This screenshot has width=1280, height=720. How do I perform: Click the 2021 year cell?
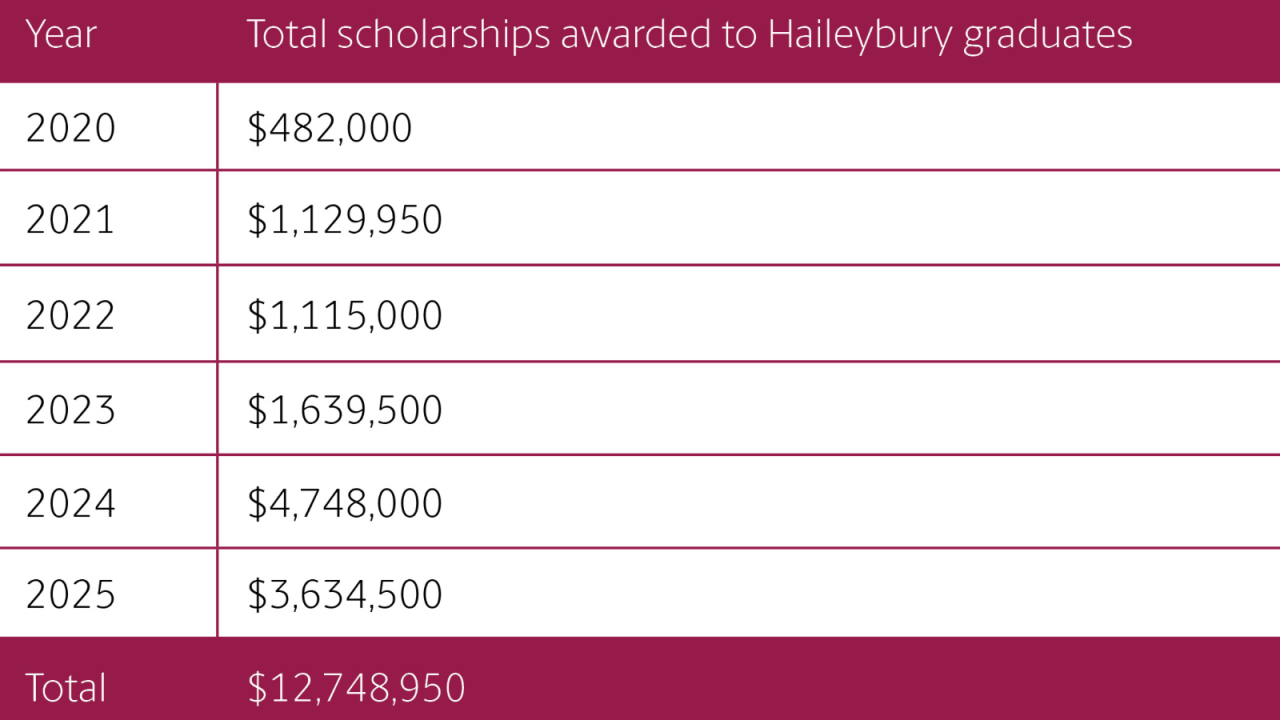pos(70,220)
